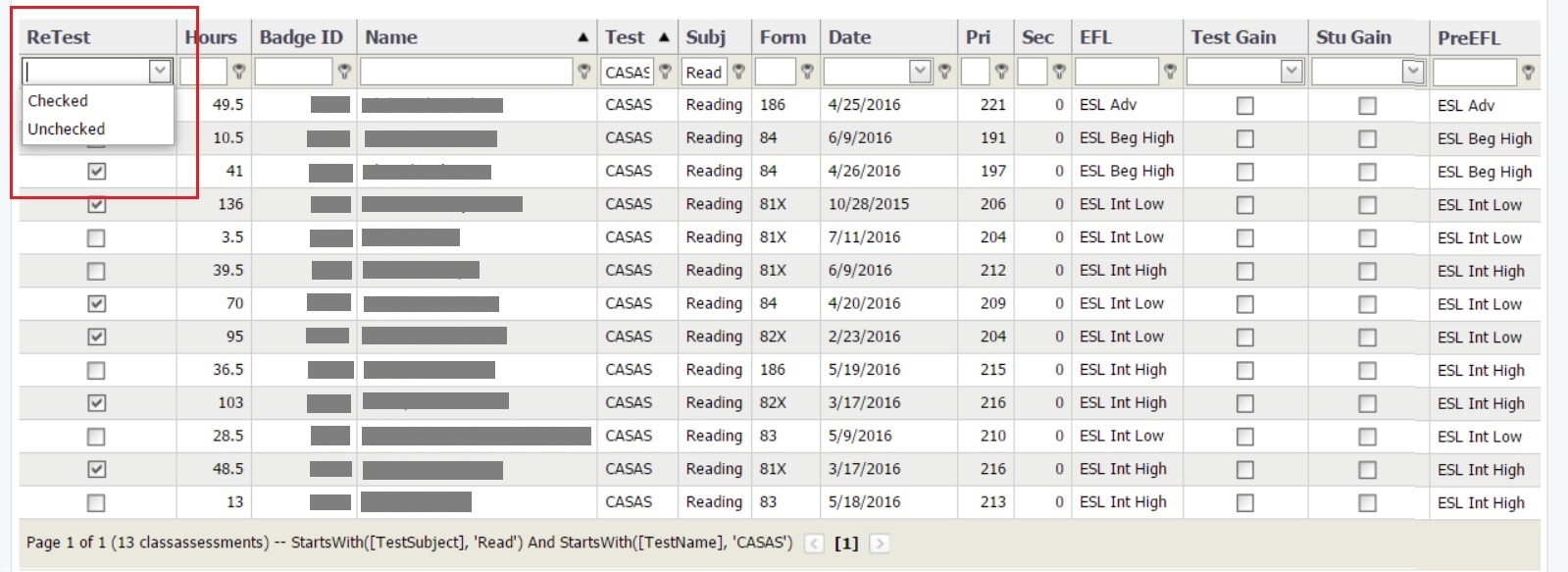Screen dimensions: 1568x572
Task: Click filter icon next to EFL filter
Action: pos(1170,72)
